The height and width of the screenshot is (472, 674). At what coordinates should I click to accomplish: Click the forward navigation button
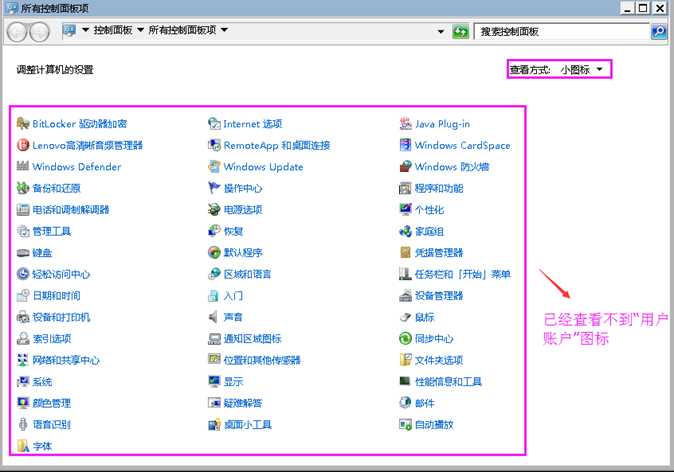coord(39,32)
